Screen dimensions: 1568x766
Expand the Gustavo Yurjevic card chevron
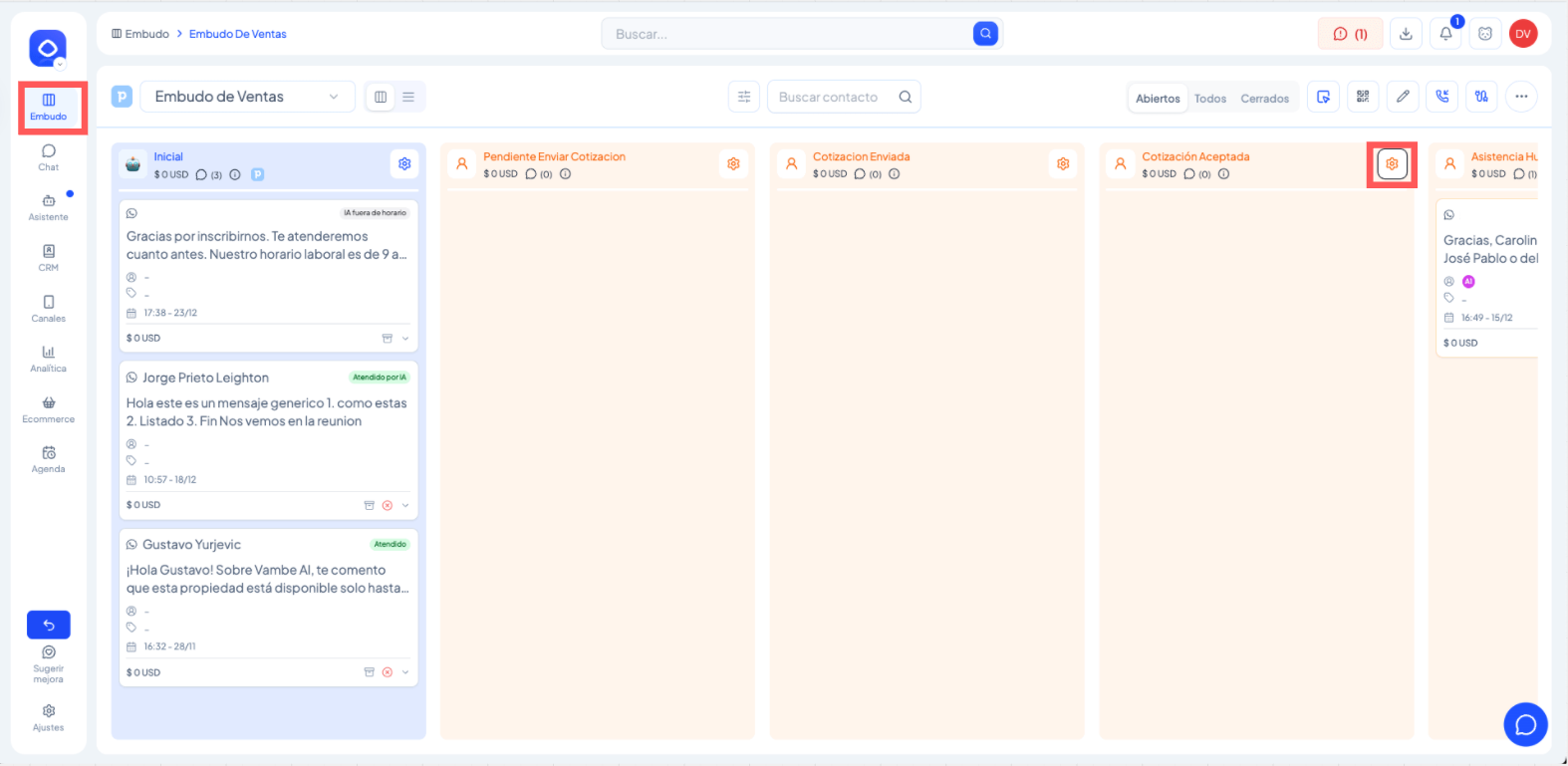405,672
